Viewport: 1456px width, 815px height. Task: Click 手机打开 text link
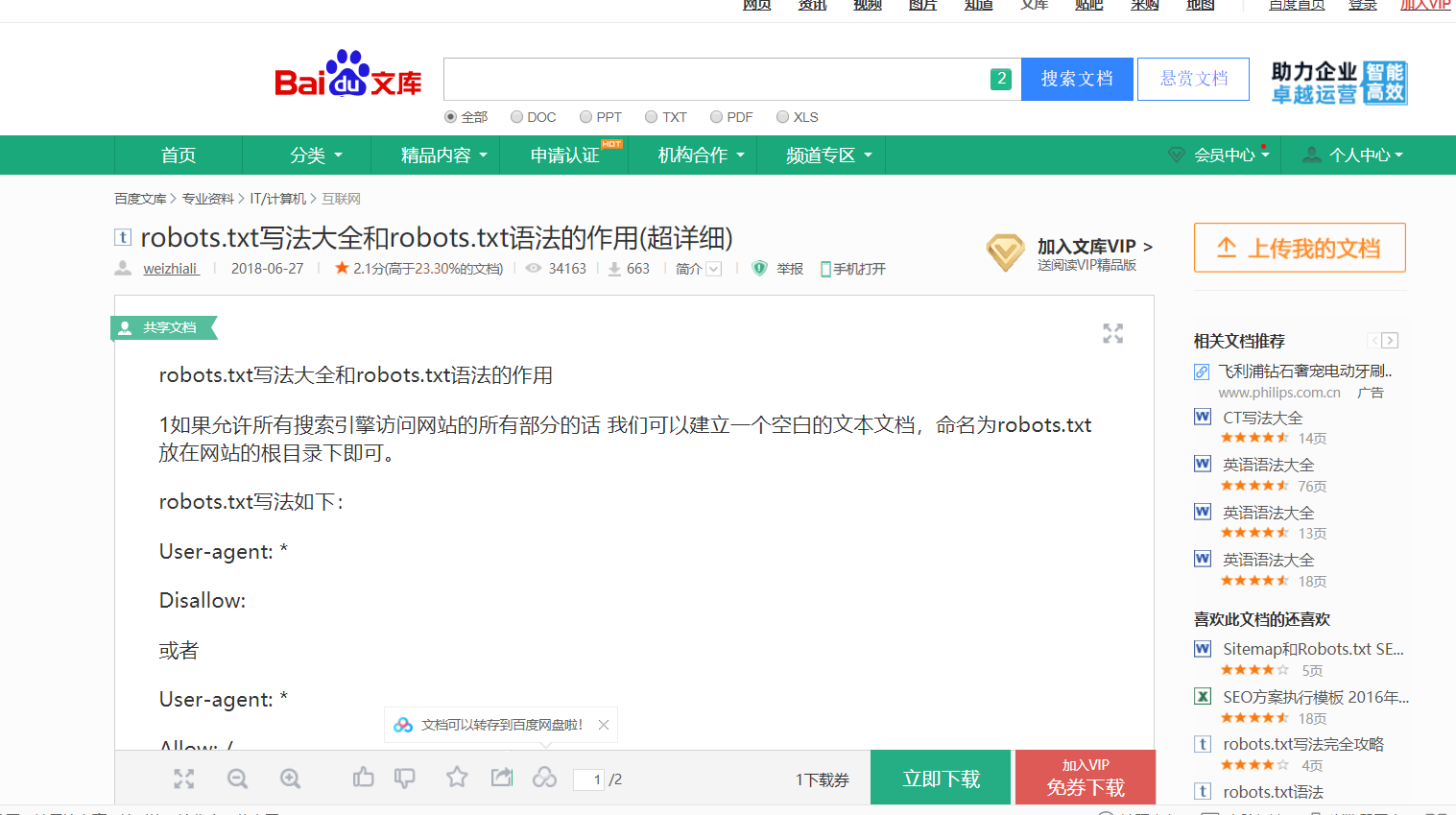859,269
